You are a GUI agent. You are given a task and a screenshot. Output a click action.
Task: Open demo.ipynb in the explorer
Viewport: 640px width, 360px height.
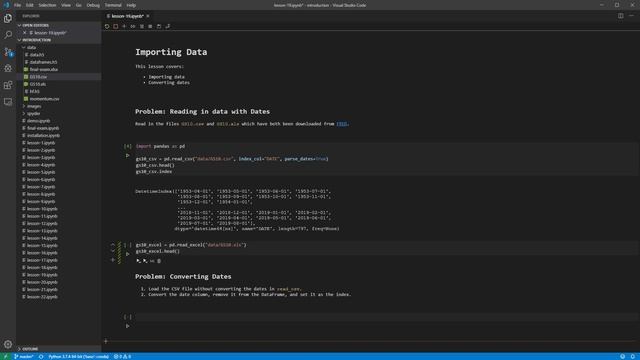tap(58, 121)
